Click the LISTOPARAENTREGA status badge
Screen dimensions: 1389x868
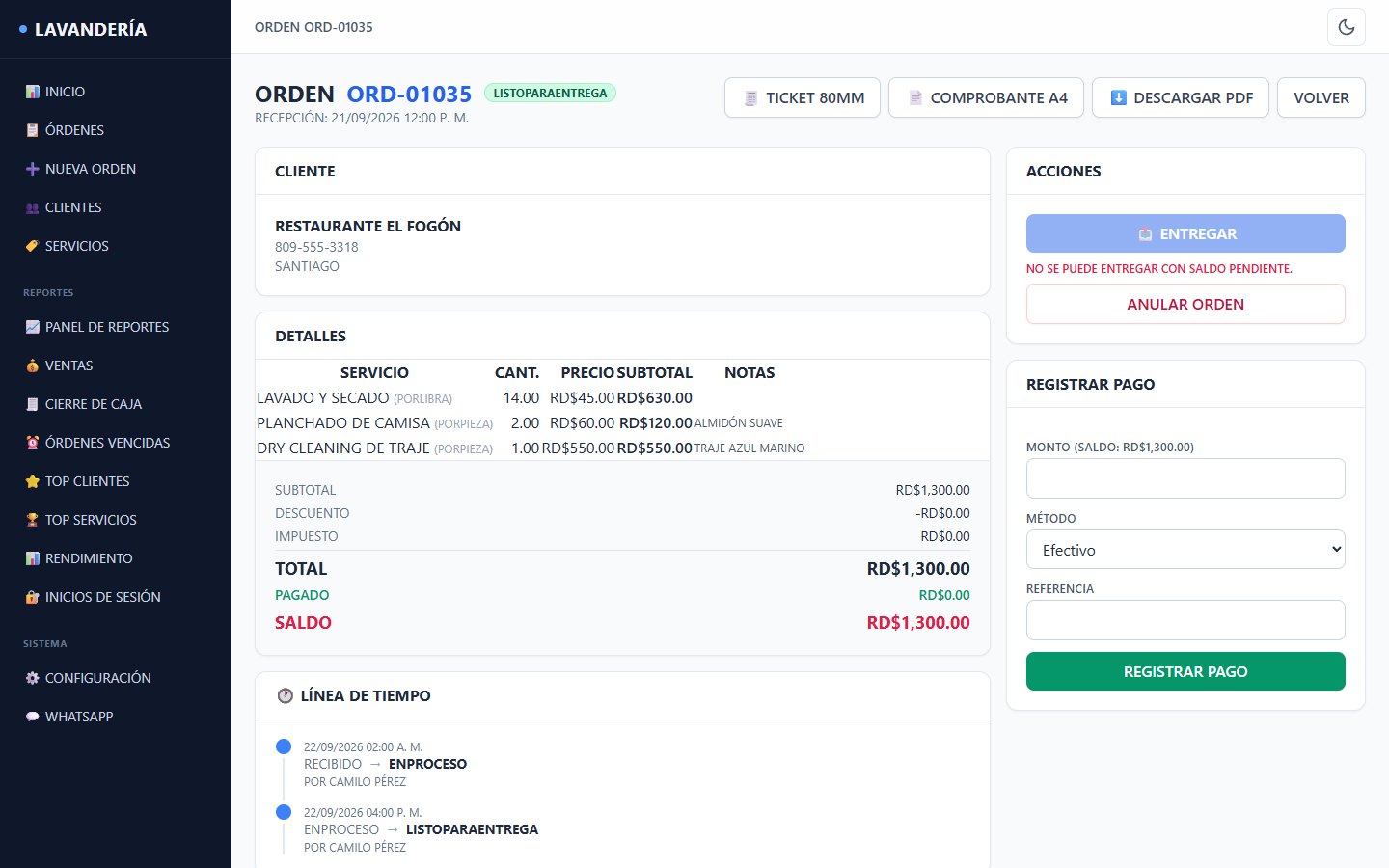click(x=550, y=93)
